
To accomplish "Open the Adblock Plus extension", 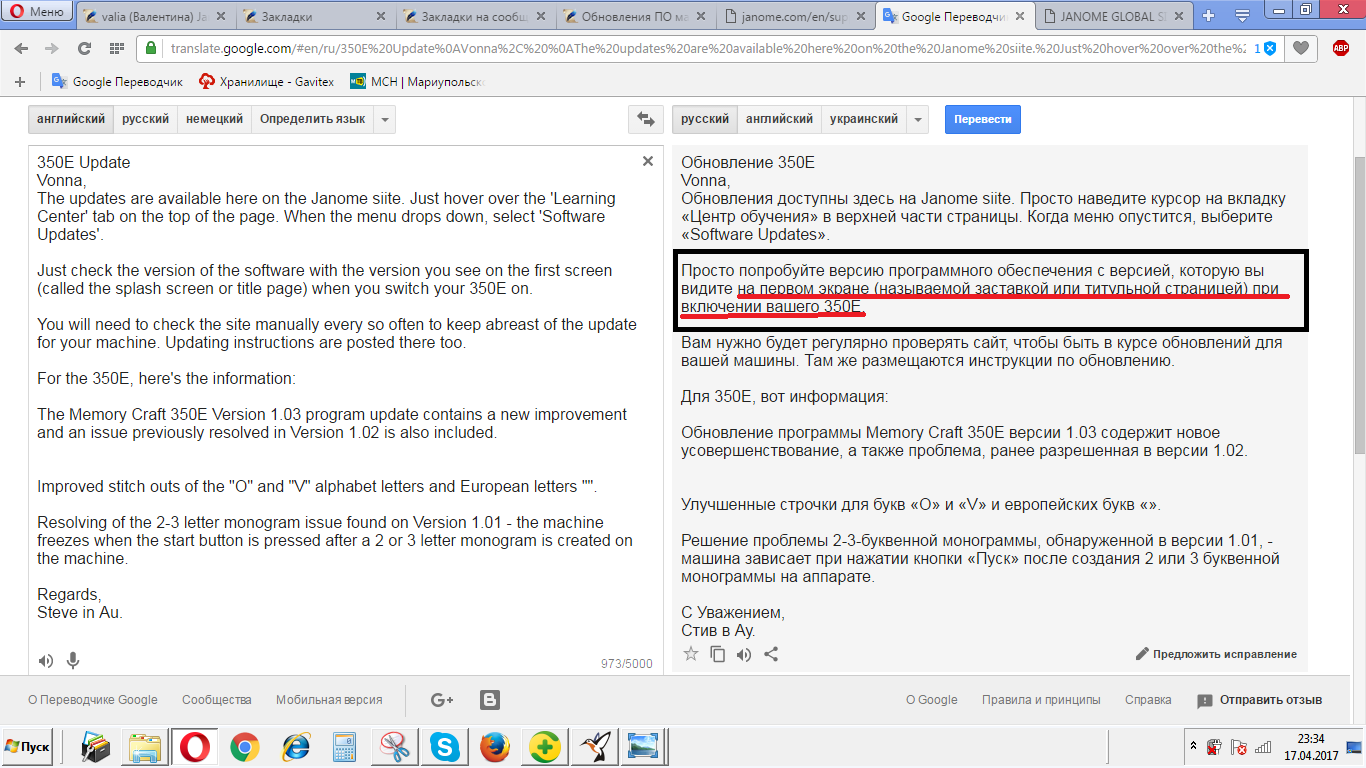I will point(1341,48).
